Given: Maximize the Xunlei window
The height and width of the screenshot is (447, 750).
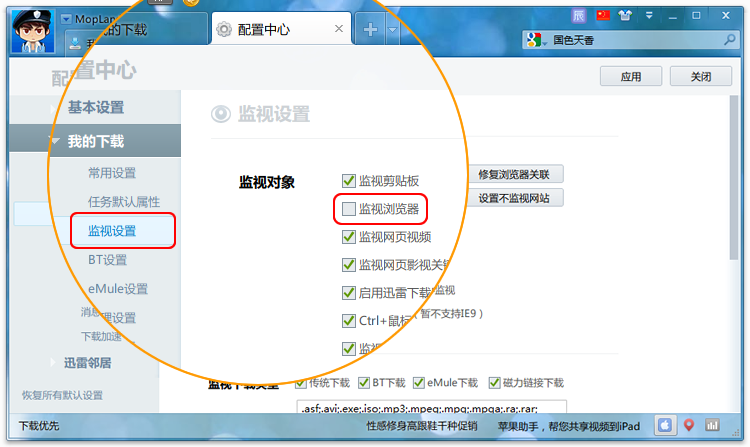Looking at the screenshot, I should 696,15.
